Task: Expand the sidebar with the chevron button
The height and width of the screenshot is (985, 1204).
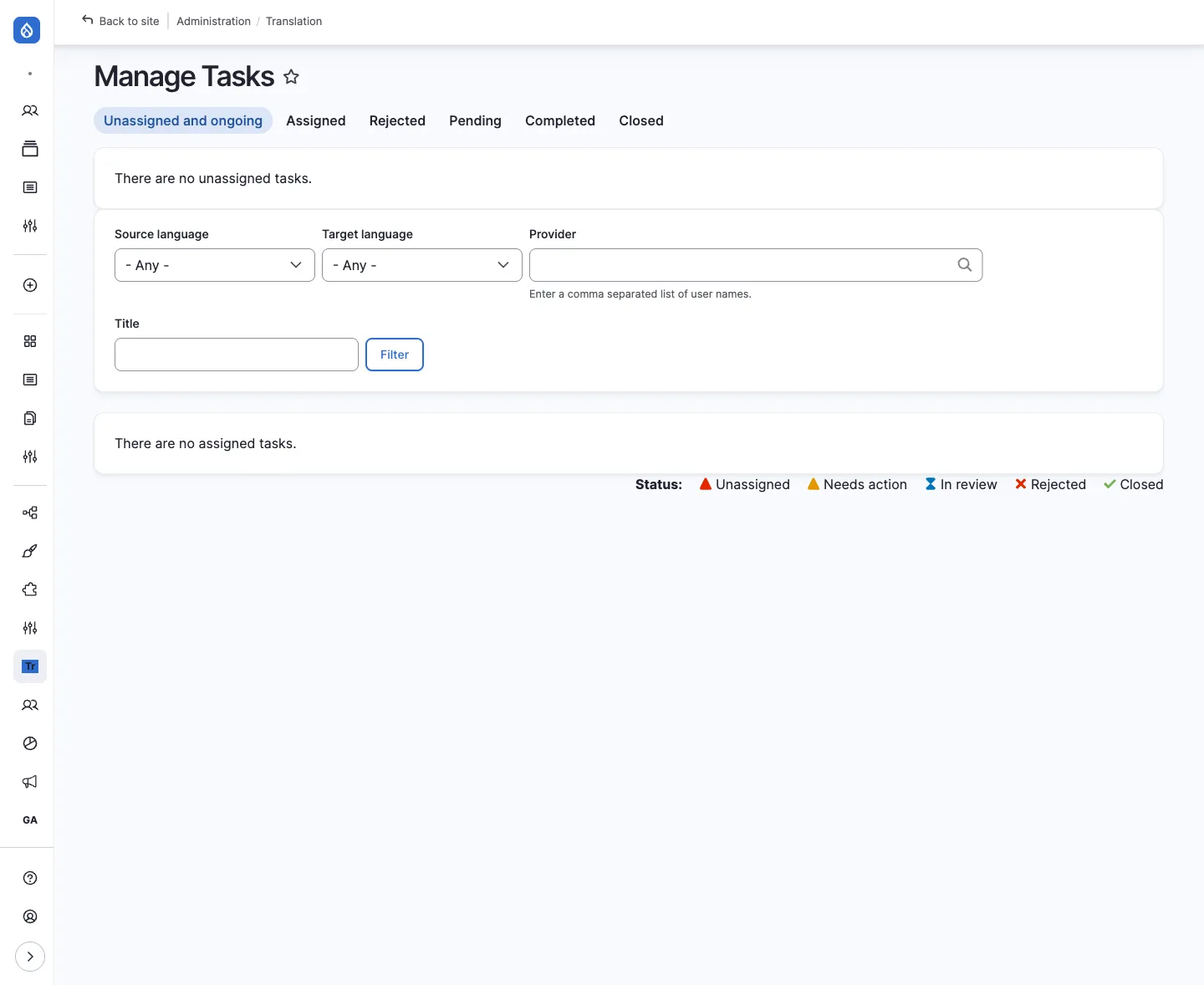Action: (30, 957)
